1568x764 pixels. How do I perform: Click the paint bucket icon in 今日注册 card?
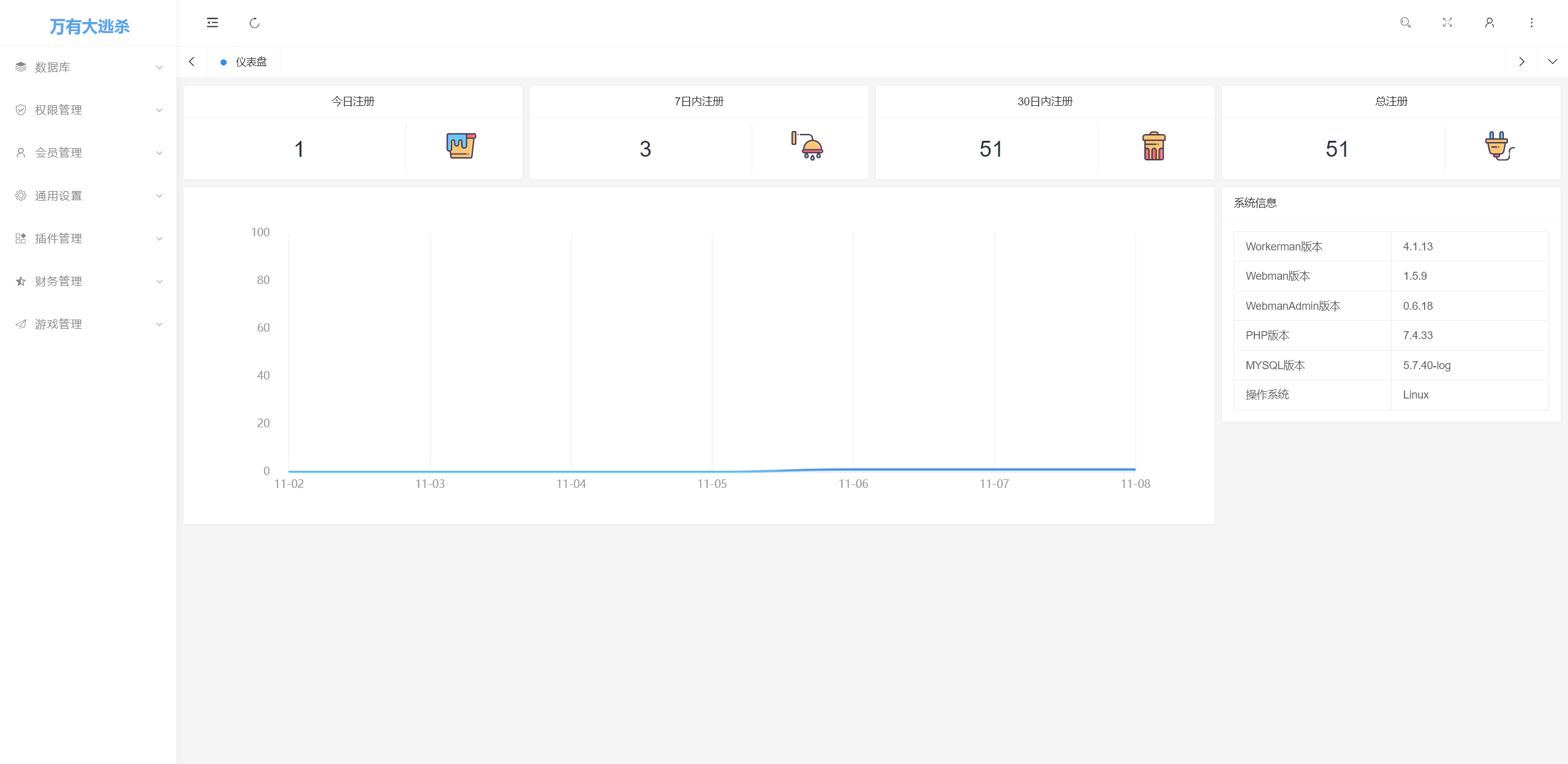pos(461,146)
